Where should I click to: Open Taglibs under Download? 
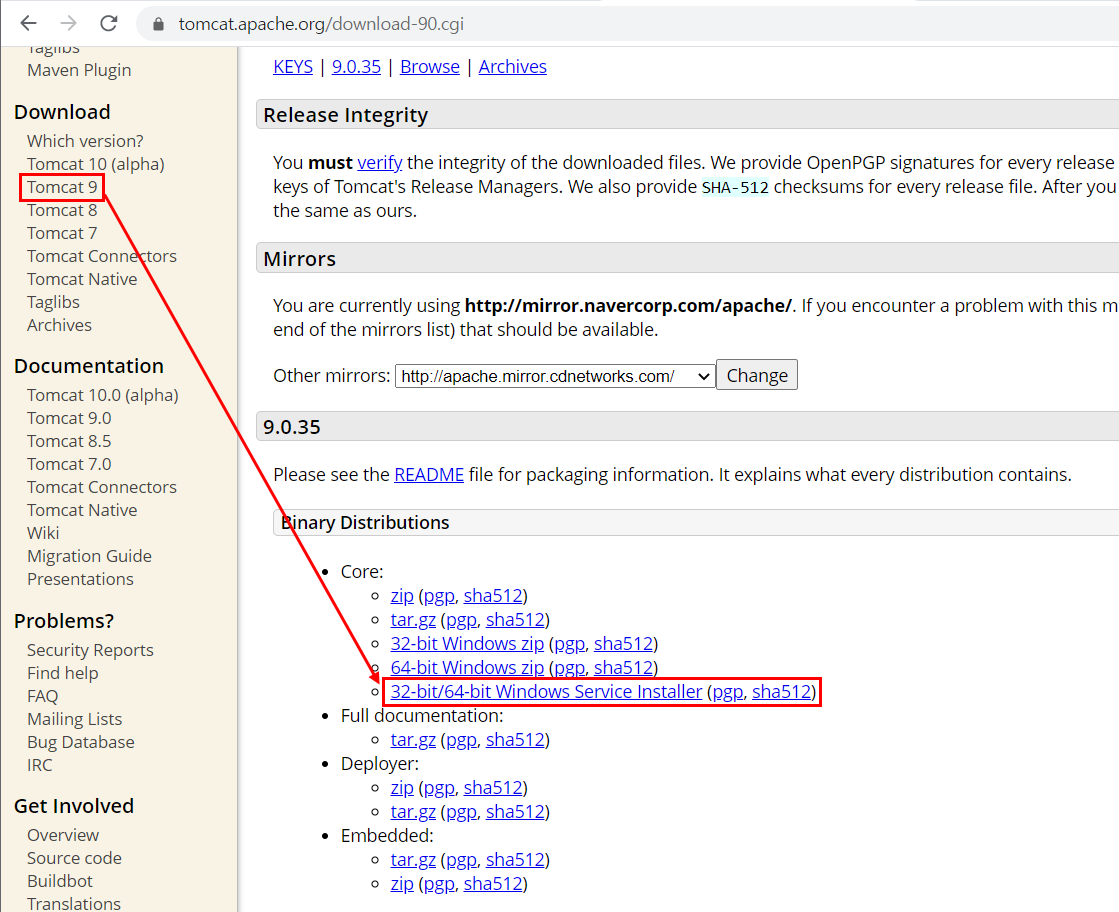pyautogui.click(x=54, y=302)
